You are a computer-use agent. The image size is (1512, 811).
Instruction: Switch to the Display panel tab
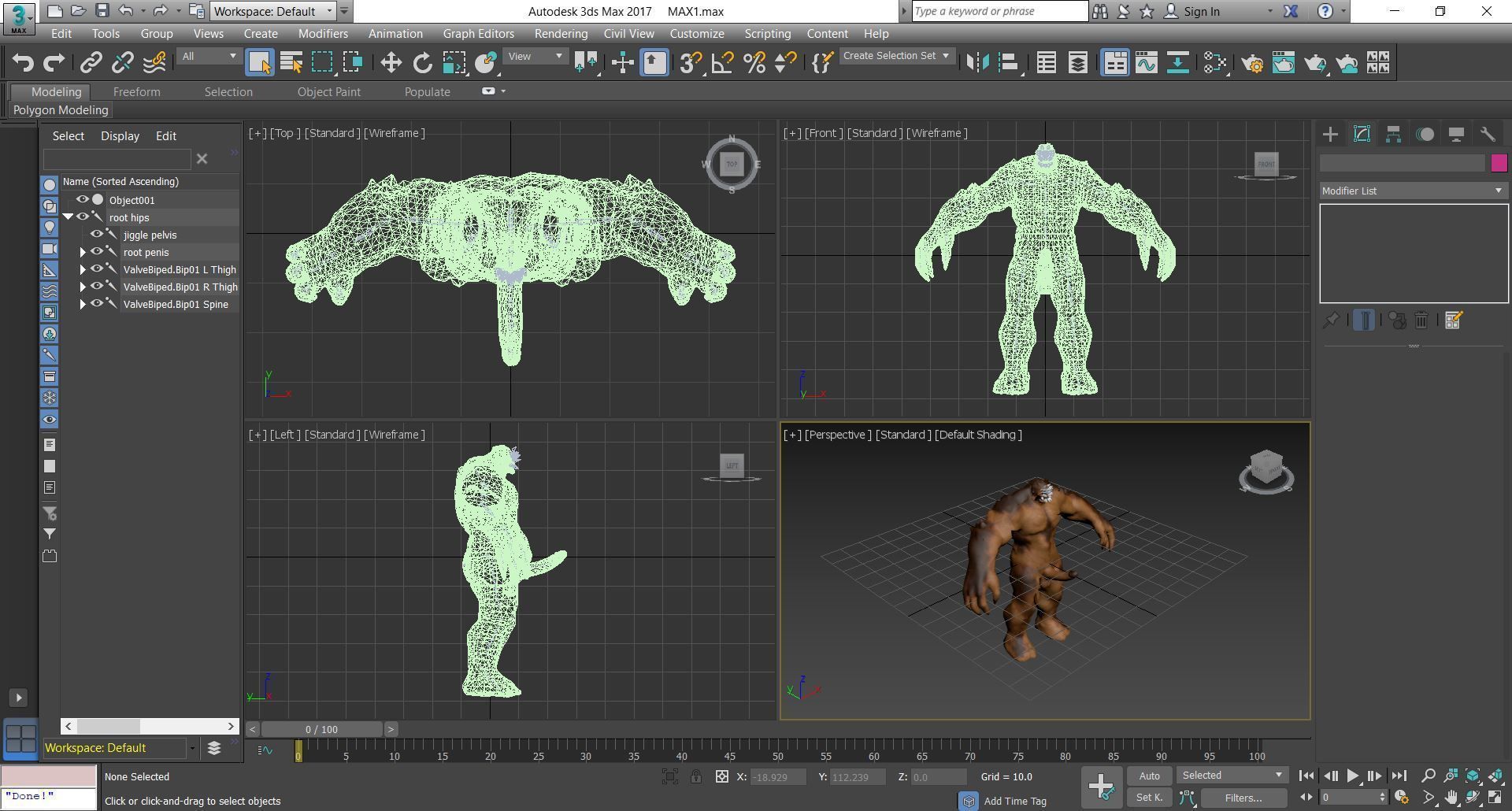[1456, 135]
